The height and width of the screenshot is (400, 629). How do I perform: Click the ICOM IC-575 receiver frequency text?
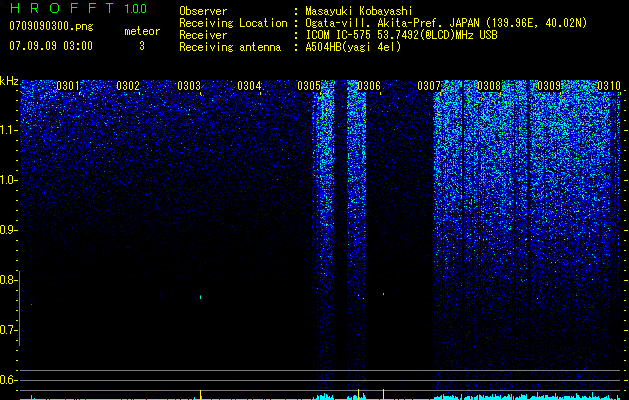(x=402, y=35)
